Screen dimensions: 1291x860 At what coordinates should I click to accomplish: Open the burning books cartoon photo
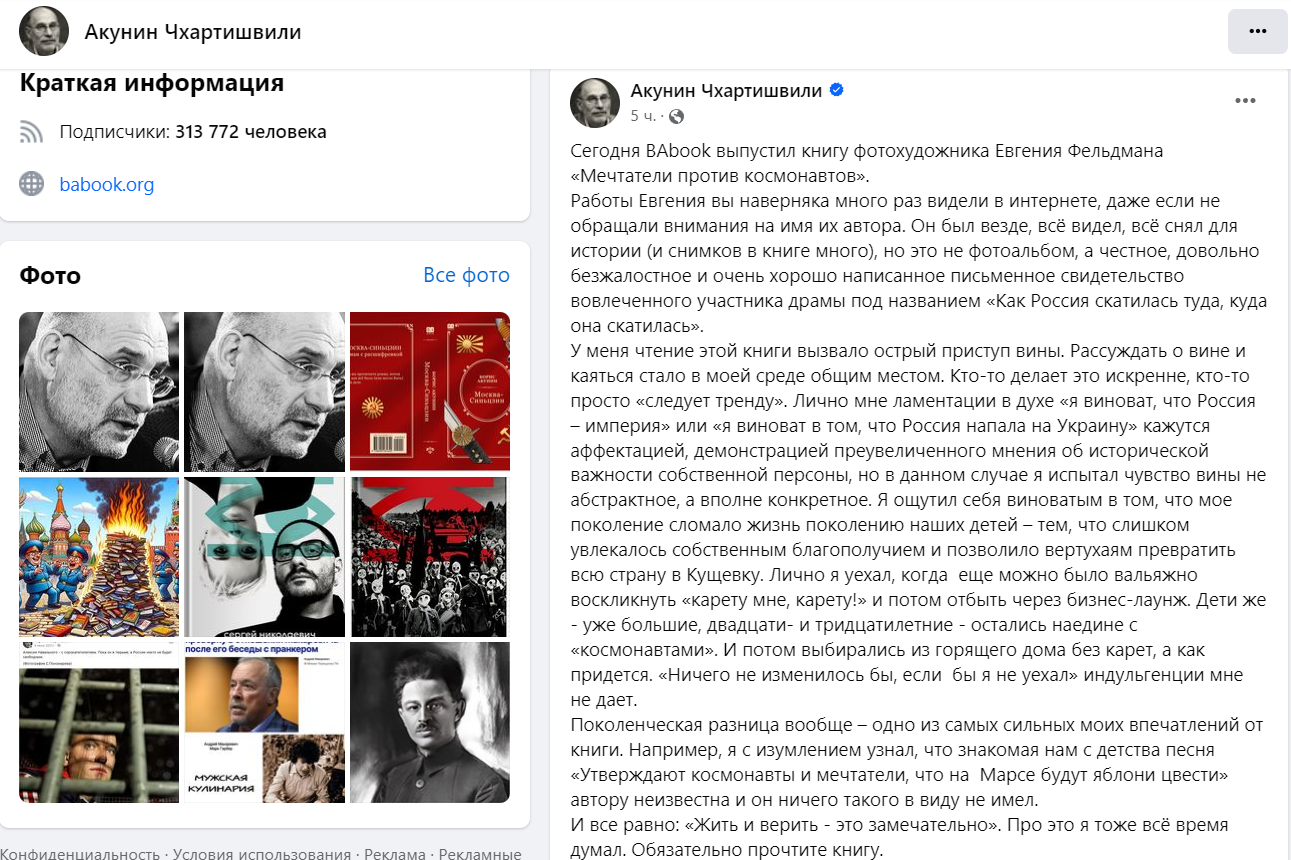click(x=99, y=557)
